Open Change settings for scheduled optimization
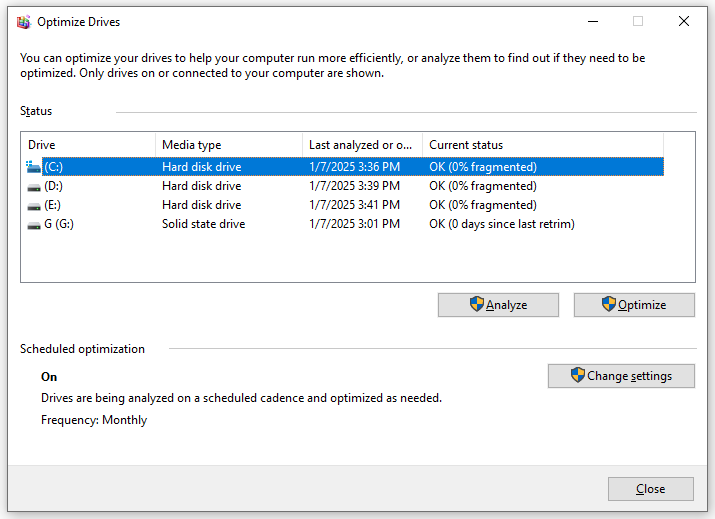This screenshot has height=519, width=715. click(x=621, y=376)
